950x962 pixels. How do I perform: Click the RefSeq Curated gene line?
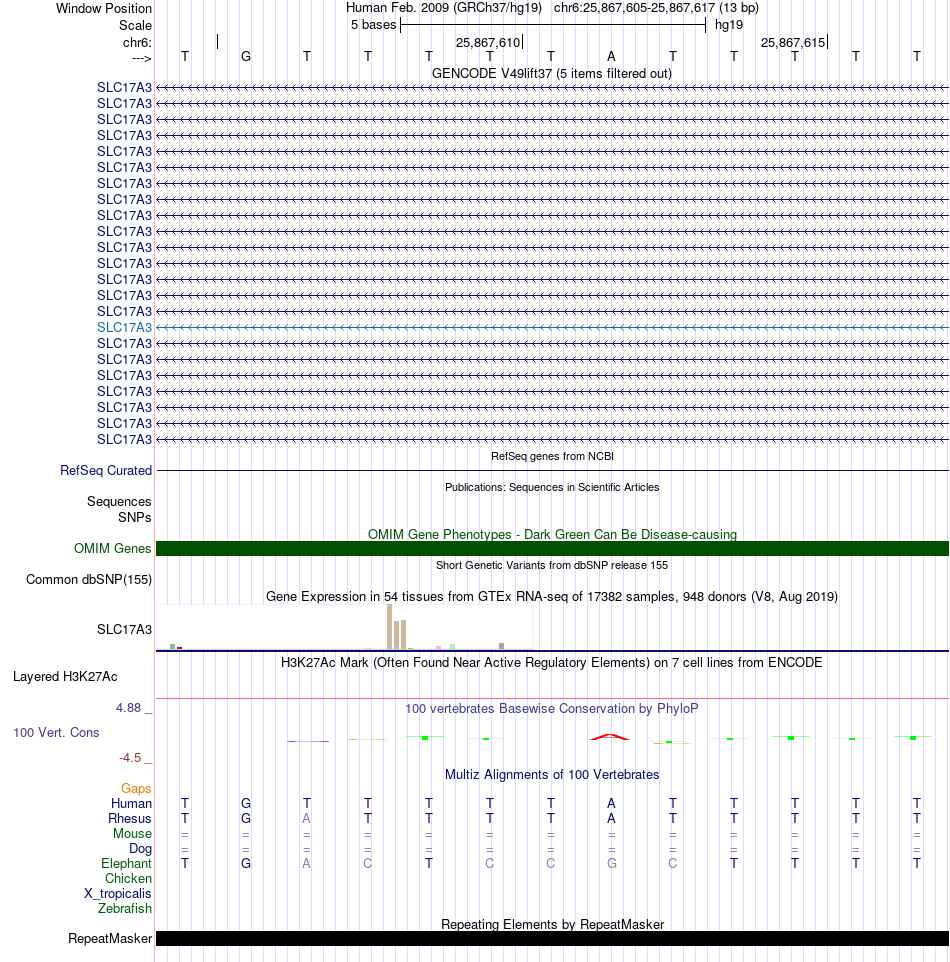click(x=552, y=471)
